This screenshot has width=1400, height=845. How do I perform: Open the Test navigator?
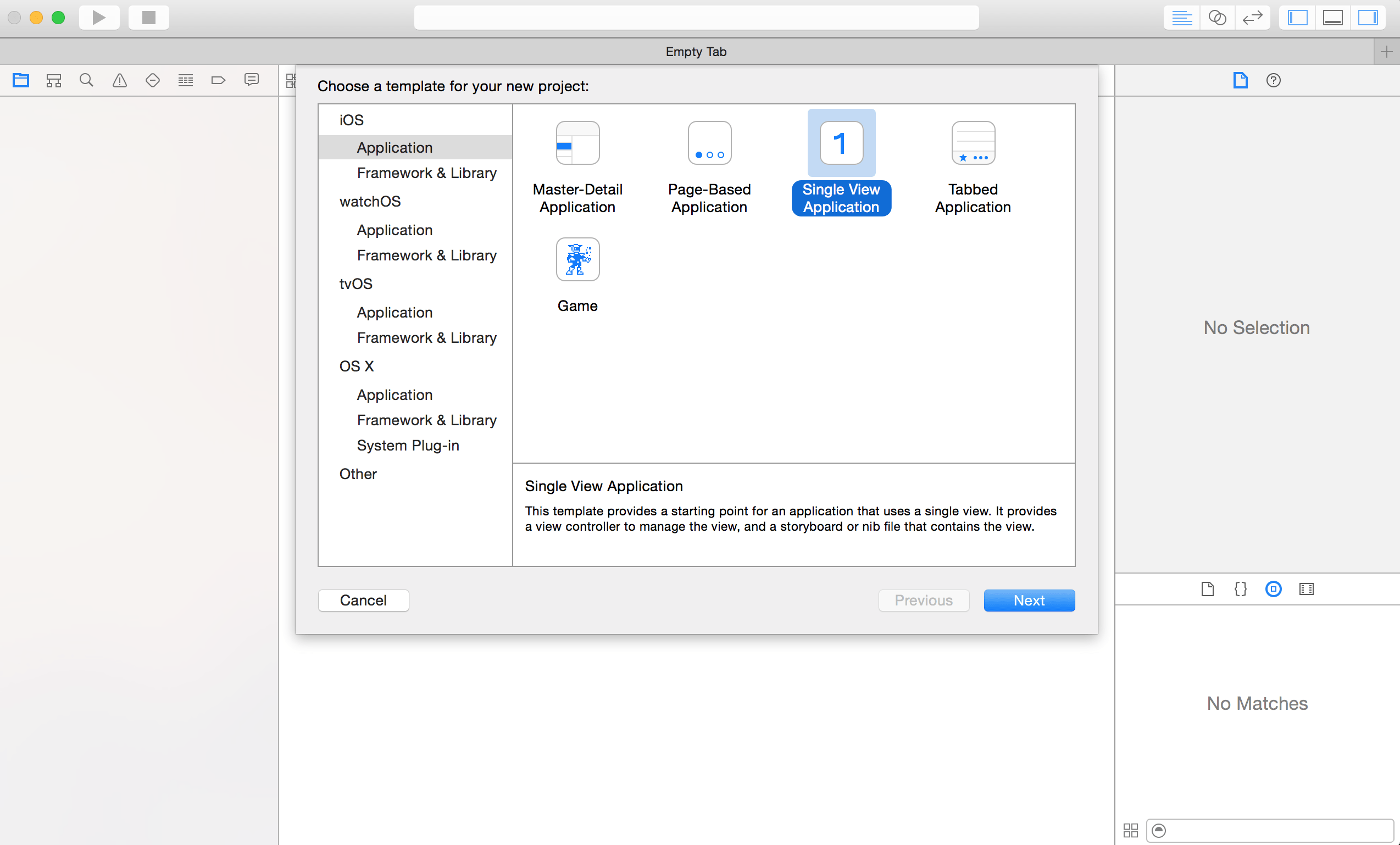pos(153,80)
